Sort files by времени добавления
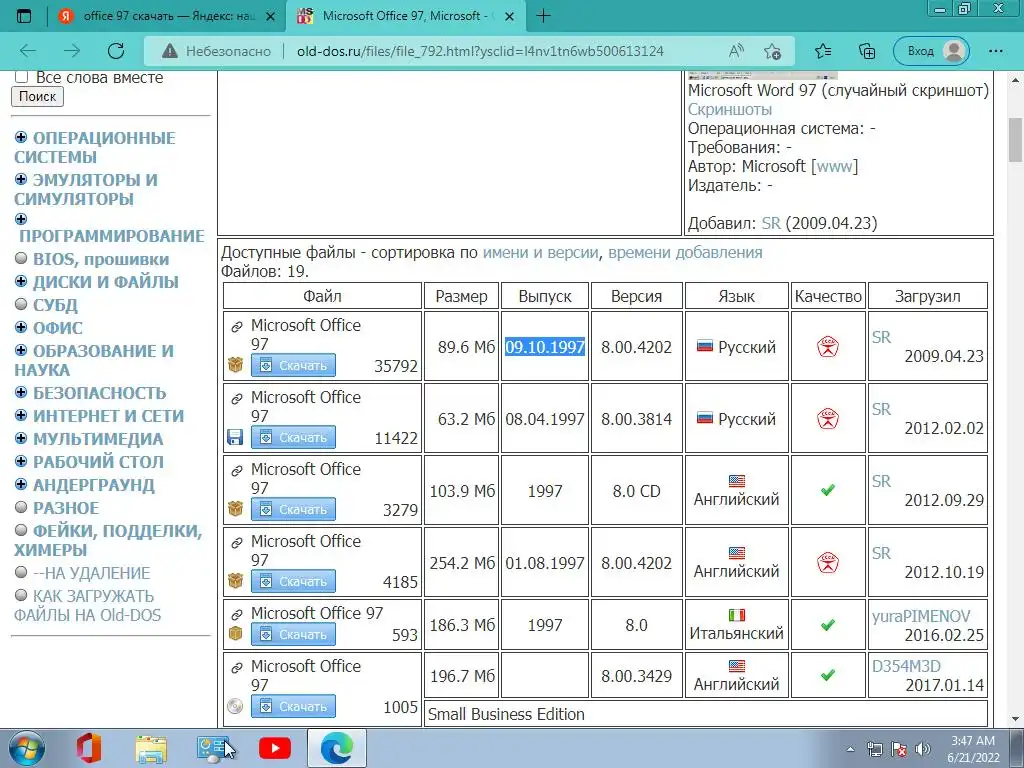Image resolution: width=1024 pixels, height=768 pixels. click(x=685, y=253)
